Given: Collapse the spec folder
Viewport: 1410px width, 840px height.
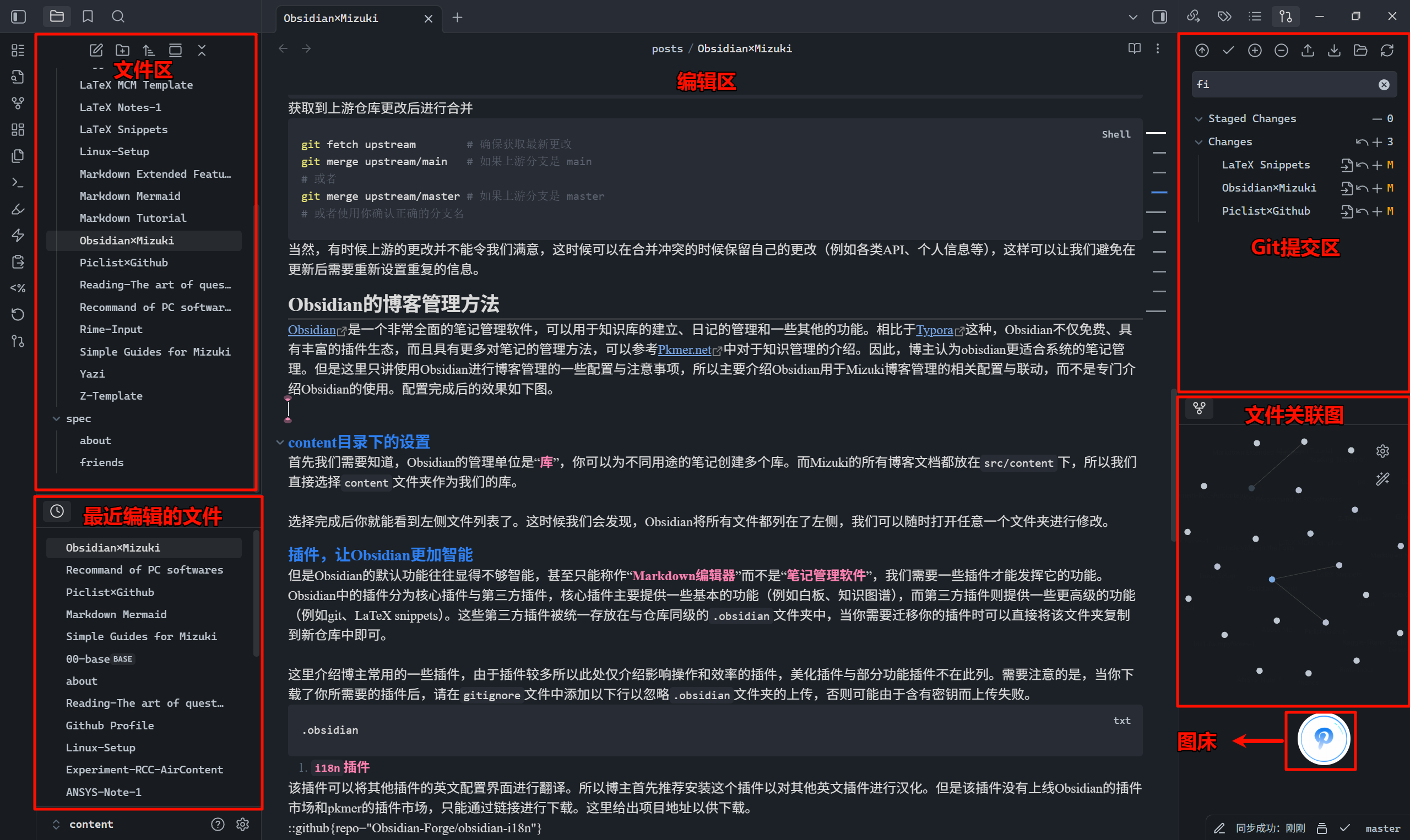Looking at the screenshot, I should coord(57,418).
